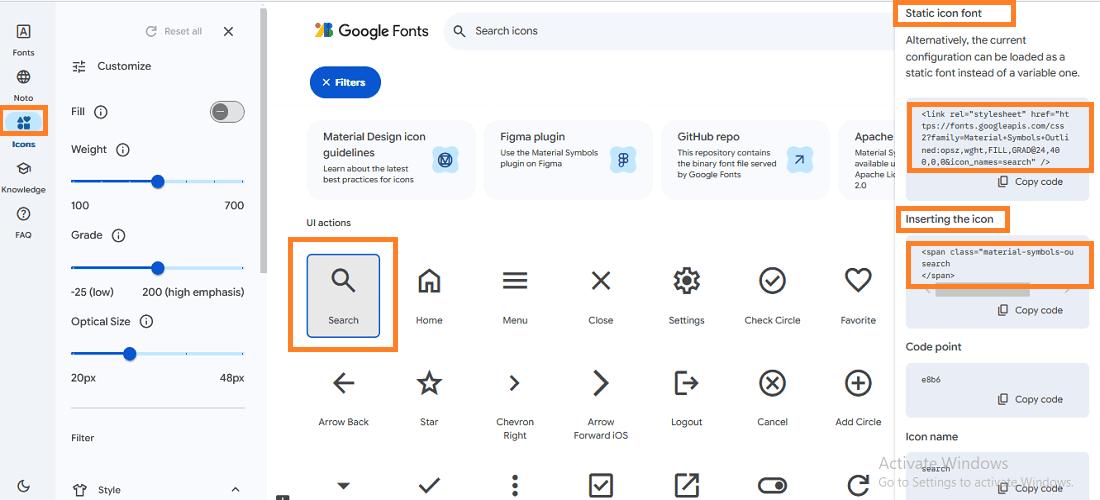Select the Logout icon tile

click(686, 397)
